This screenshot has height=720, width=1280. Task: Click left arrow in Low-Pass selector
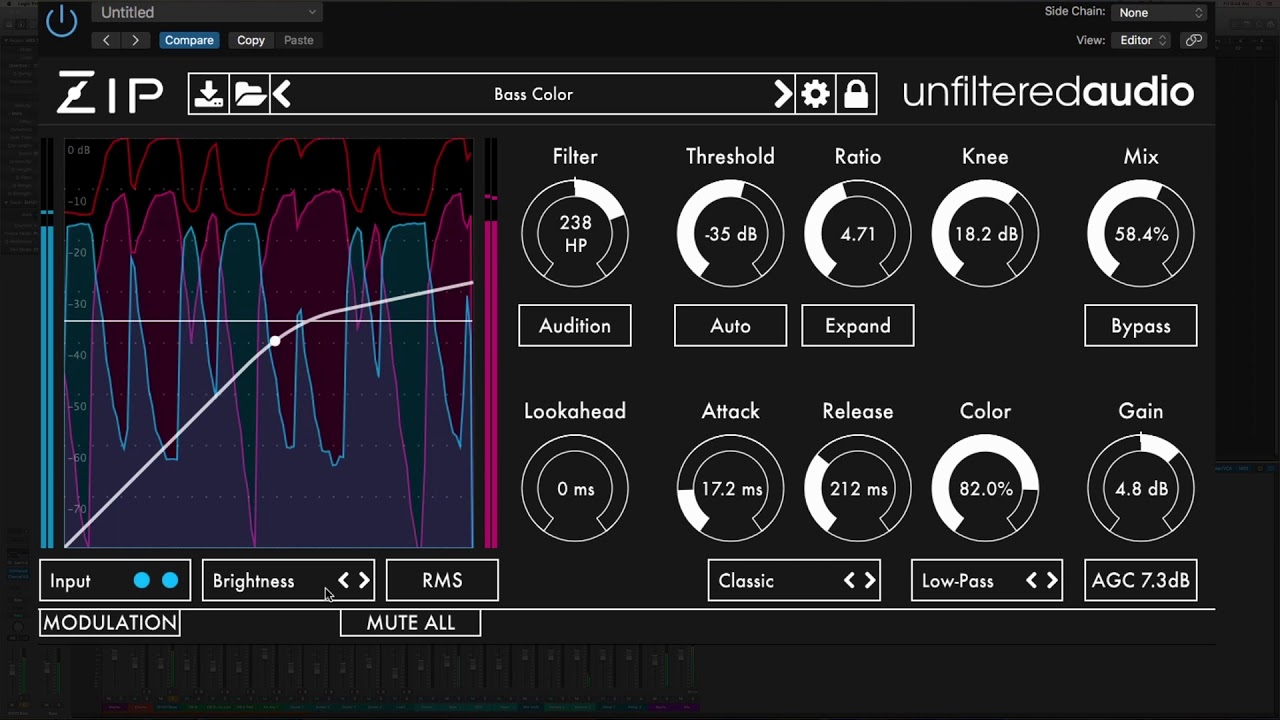1031,581
